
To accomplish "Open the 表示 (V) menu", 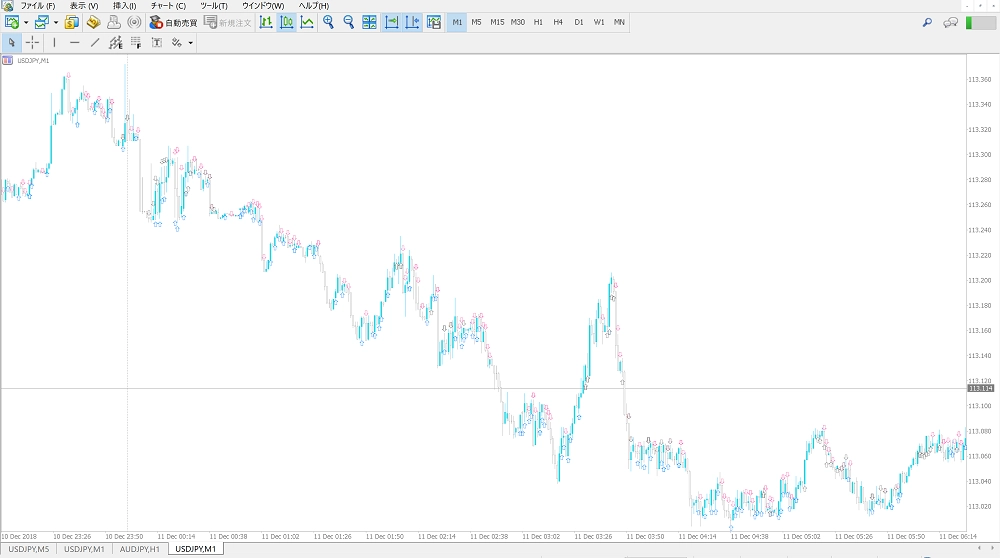I will click(84, 6).
